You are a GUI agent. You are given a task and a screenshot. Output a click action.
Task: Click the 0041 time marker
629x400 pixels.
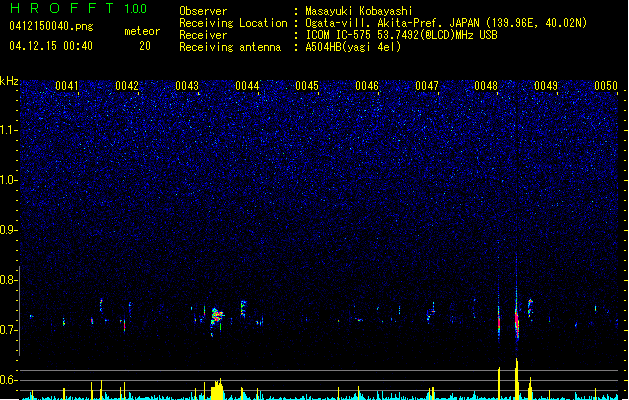point(67,86)
